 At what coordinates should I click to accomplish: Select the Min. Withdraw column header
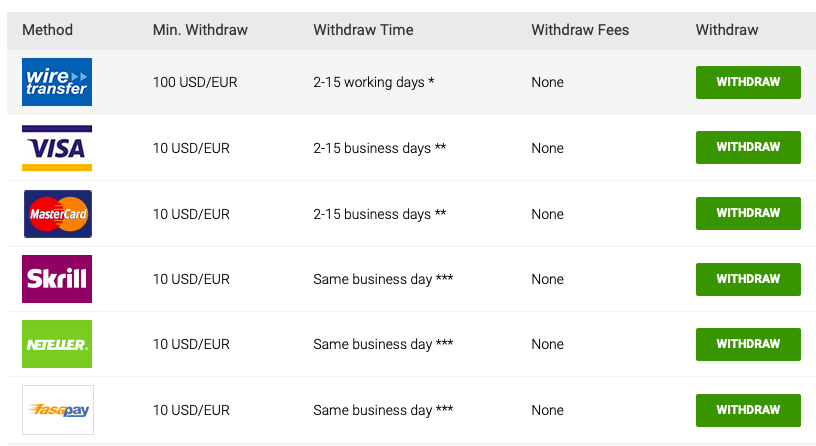click(200, 30)
